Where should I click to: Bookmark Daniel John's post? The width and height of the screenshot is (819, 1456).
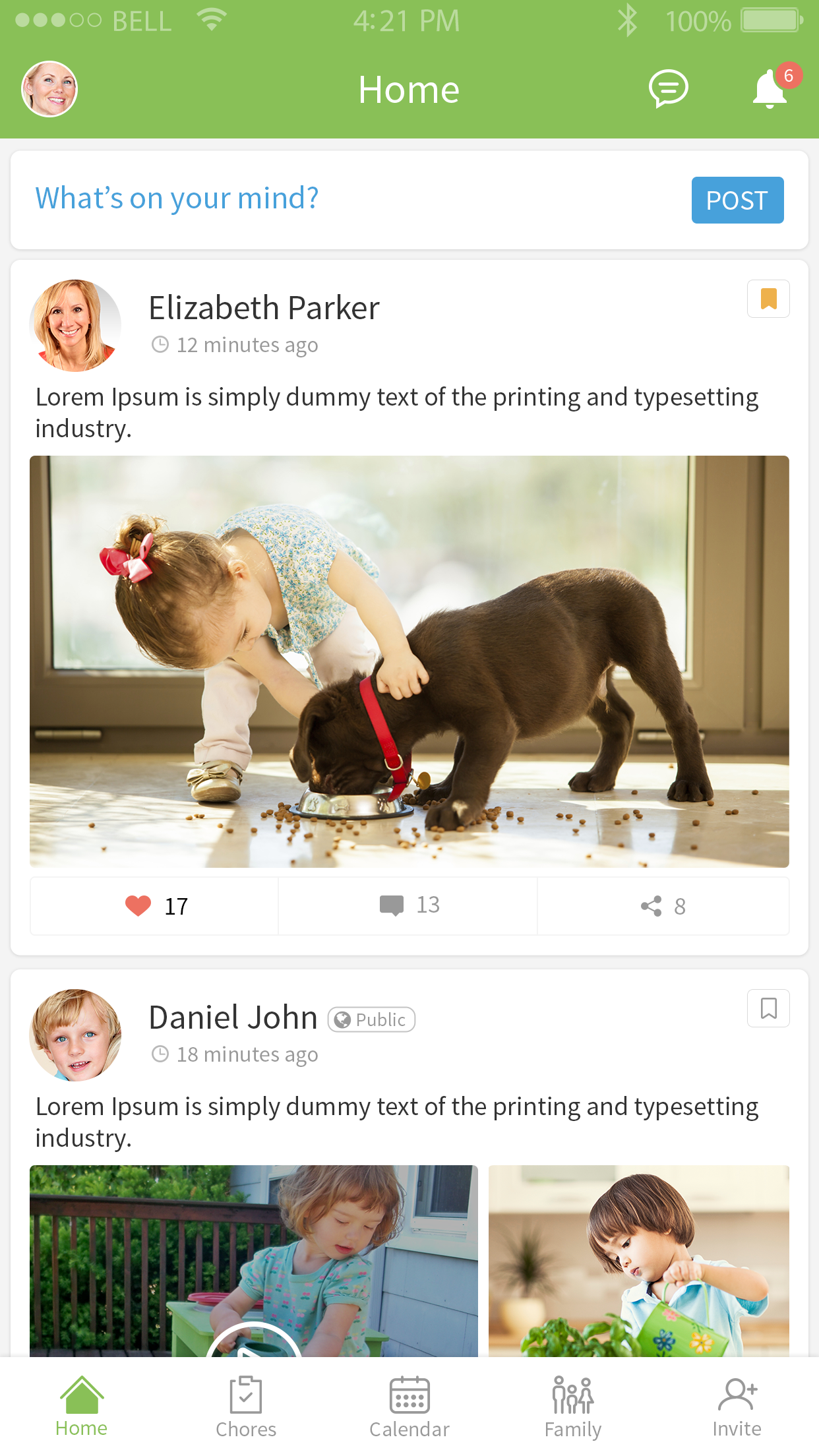[768, 1008]
